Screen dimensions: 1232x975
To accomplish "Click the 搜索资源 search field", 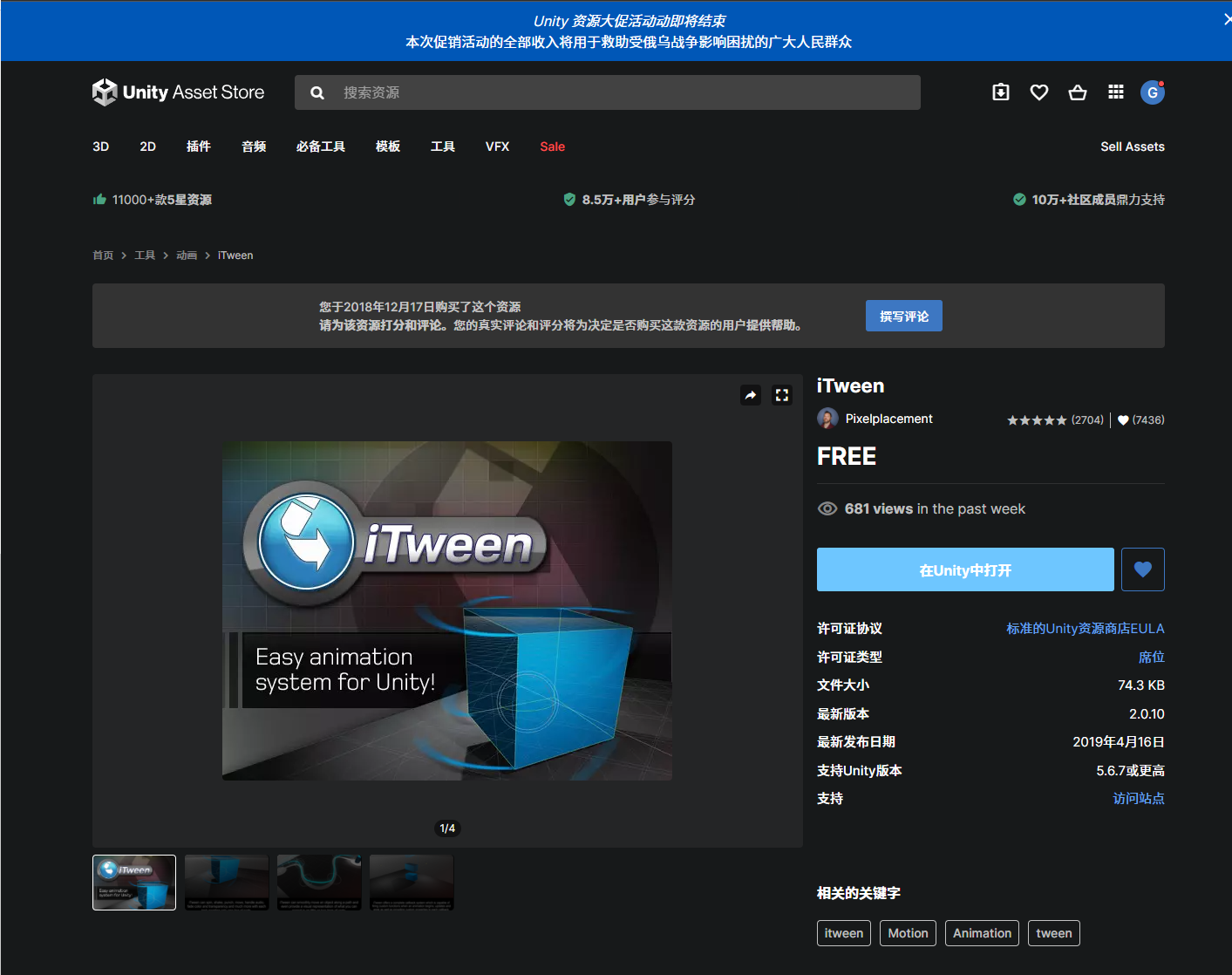I will (x=610, y=92).
